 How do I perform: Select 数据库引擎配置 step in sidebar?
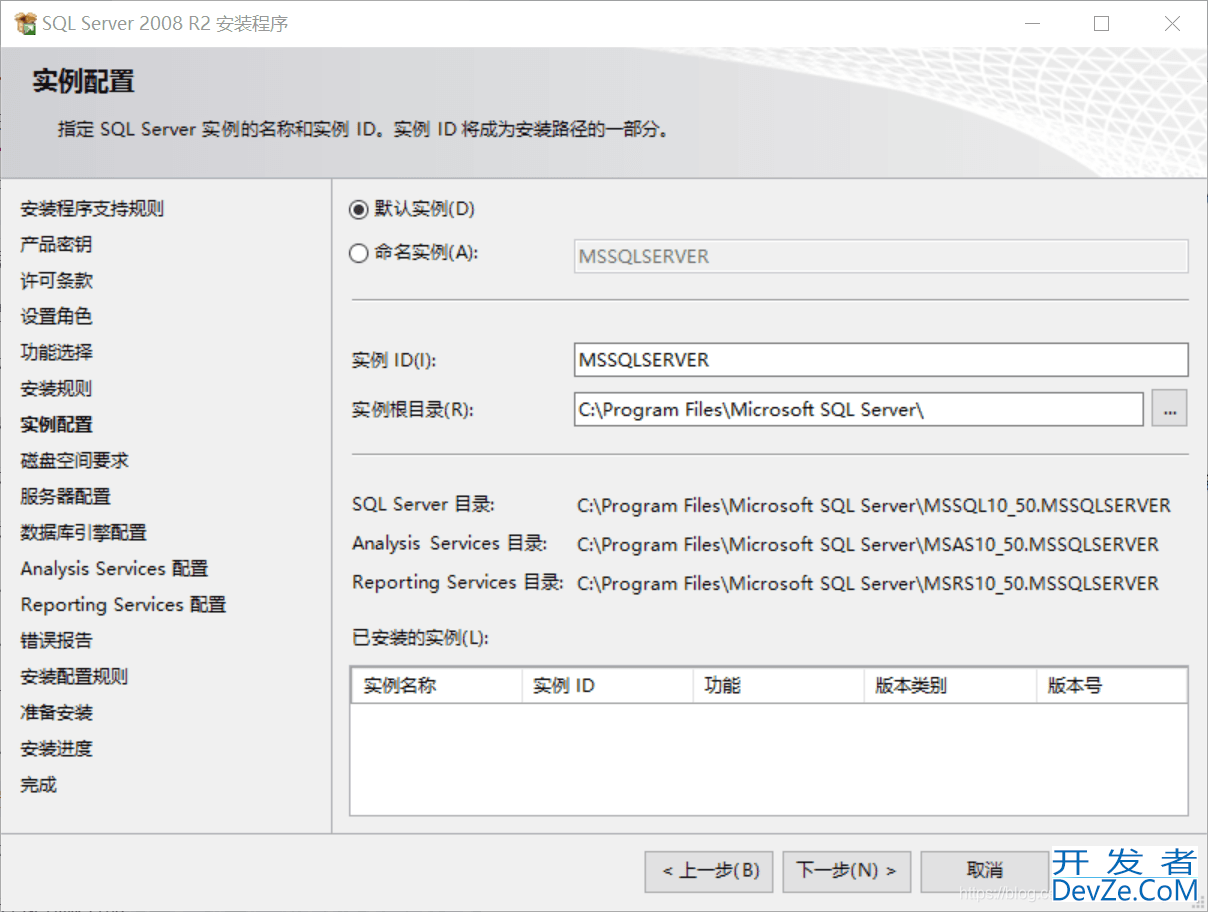click(83, 532)
